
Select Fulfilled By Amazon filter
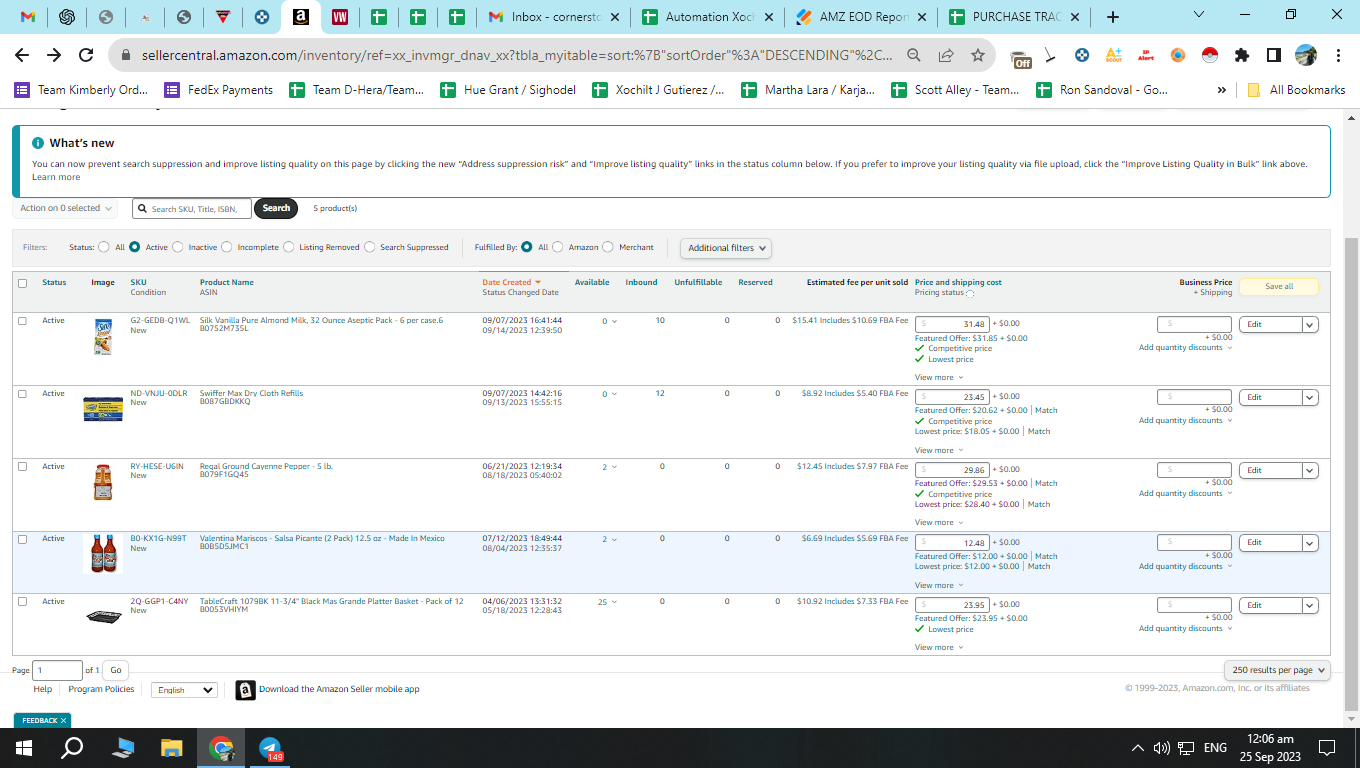pyautogui.click(x=558, y=247)
